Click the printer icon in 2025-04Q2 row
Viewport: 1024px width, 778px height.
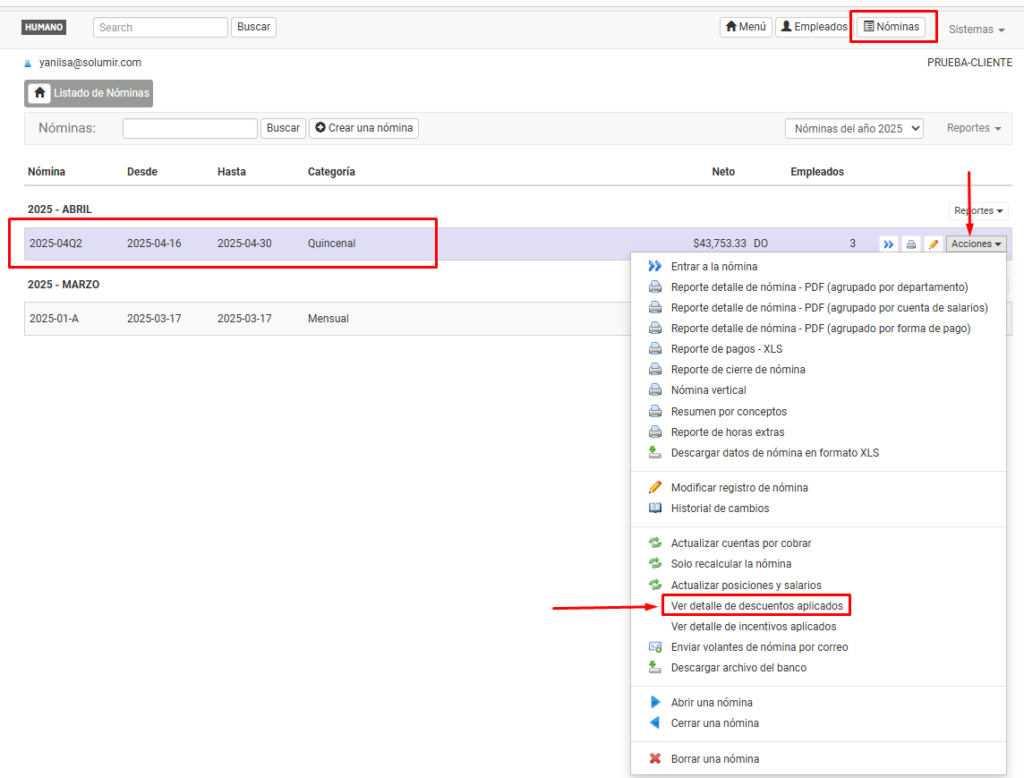tap(911, 244)
